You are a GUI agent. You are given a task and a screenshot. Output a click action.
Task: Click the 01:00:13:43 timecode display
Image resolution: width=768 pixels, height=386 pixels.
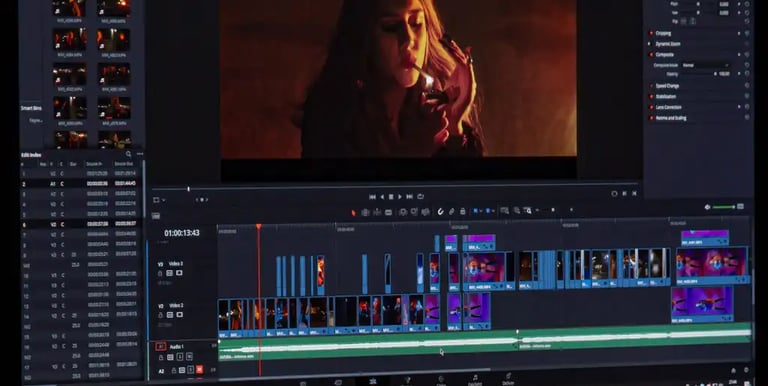tap(182, 233)
